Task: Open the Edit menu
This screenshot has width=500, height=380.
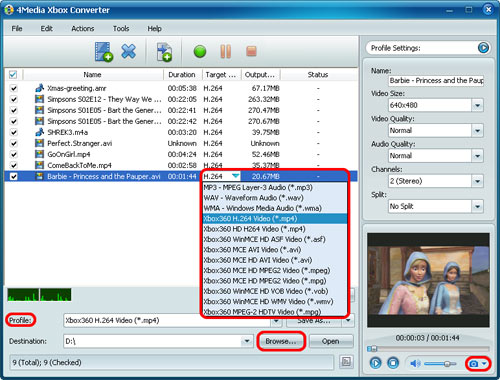Action: click(x=46, y=29)
